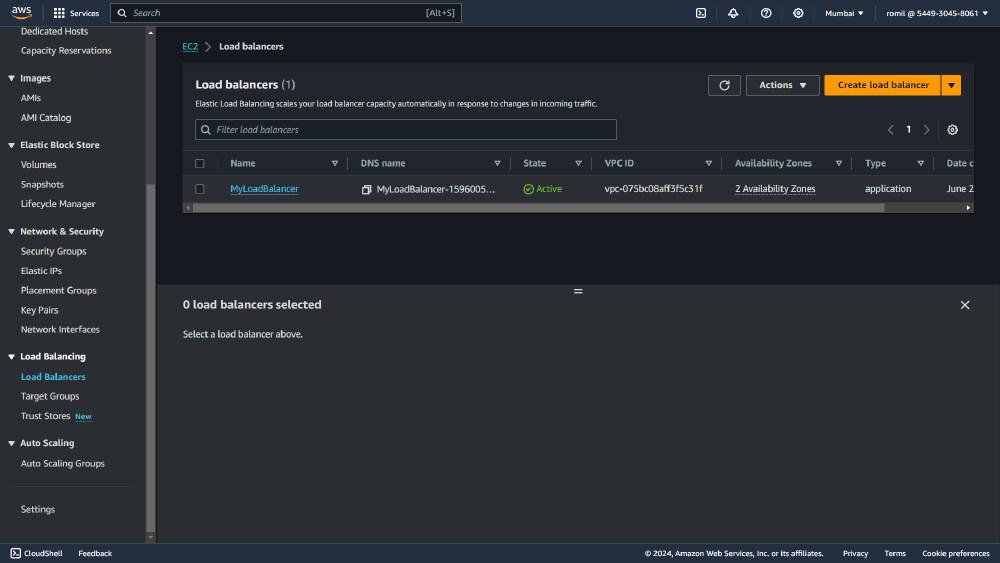Collapse the Network & Security section

11,231
